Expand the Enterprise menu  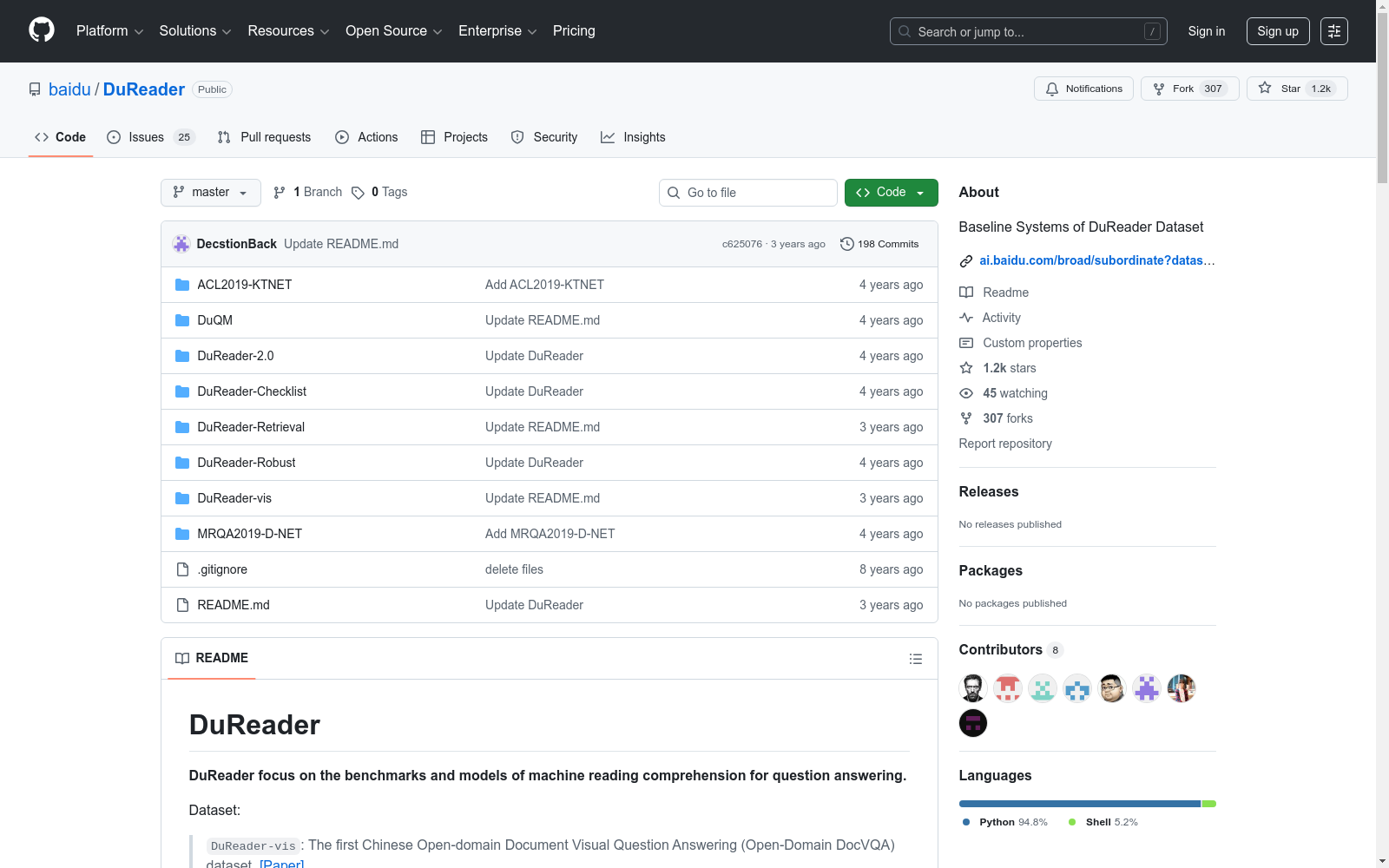pos(497,31)
